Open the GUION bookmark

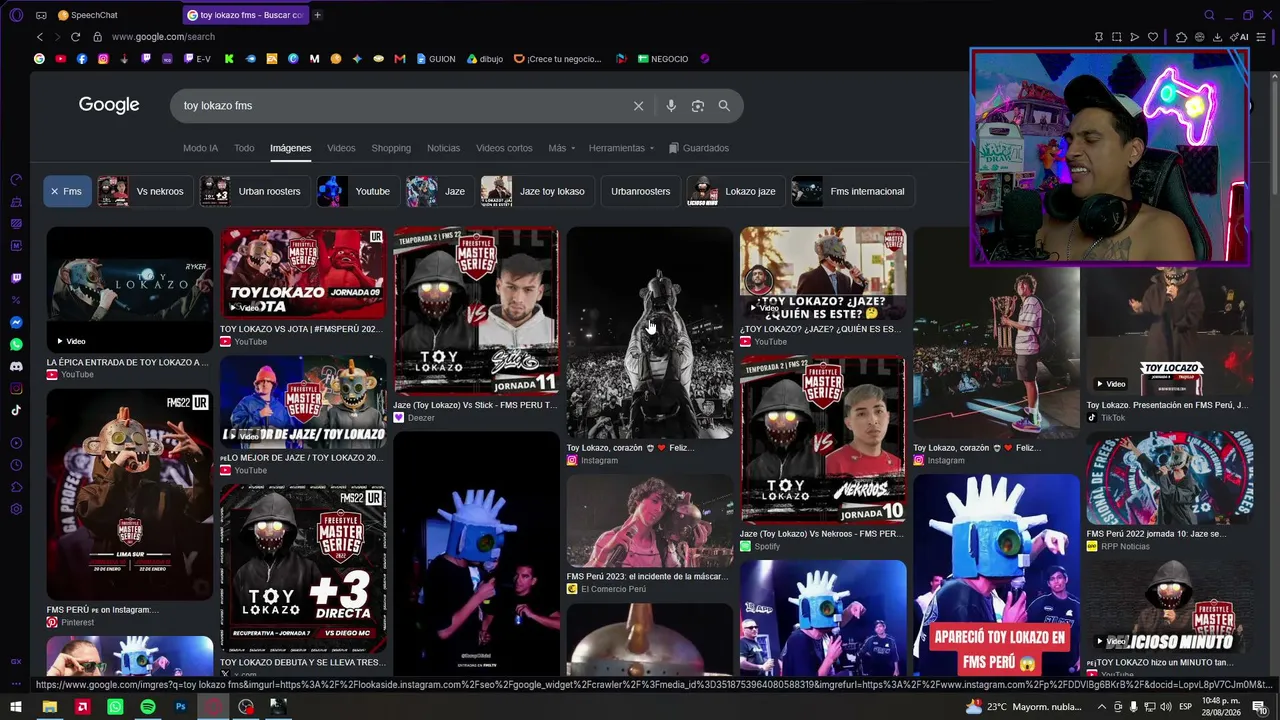[436, 59]
